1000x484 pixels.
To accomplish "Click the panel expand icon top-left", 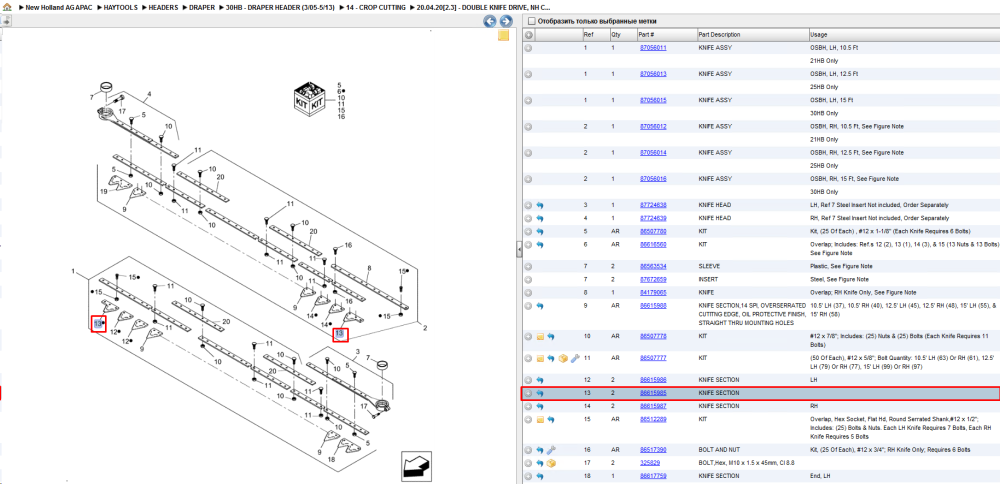I will (6, 21).
